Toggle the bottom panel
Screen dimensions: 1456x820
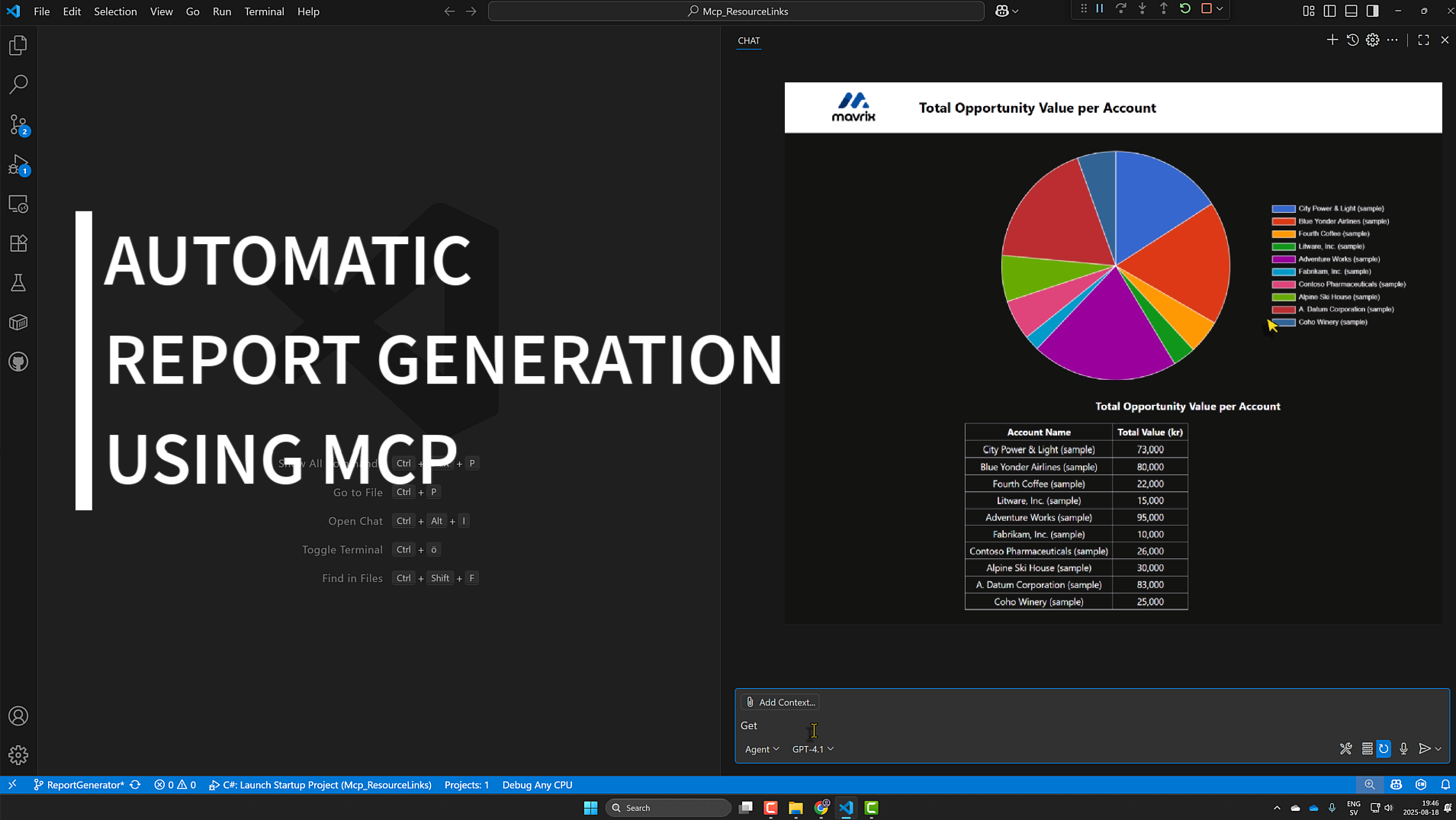click(x=1352, y=11)
